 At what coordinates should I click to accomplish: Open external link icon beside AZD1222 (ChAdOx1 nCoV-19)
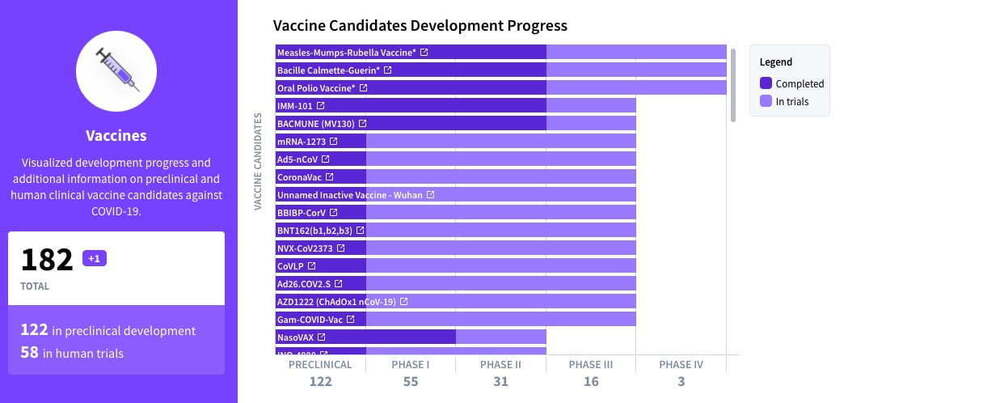tap(404, 302)
